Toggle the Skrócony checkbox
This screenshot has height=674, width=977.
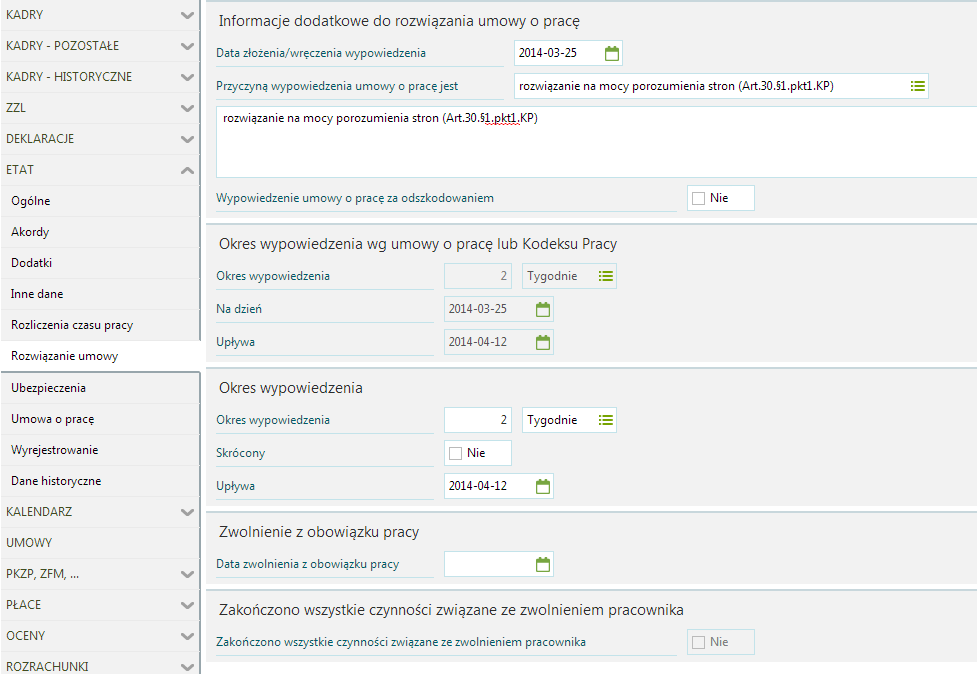click(x=455, y=453)
